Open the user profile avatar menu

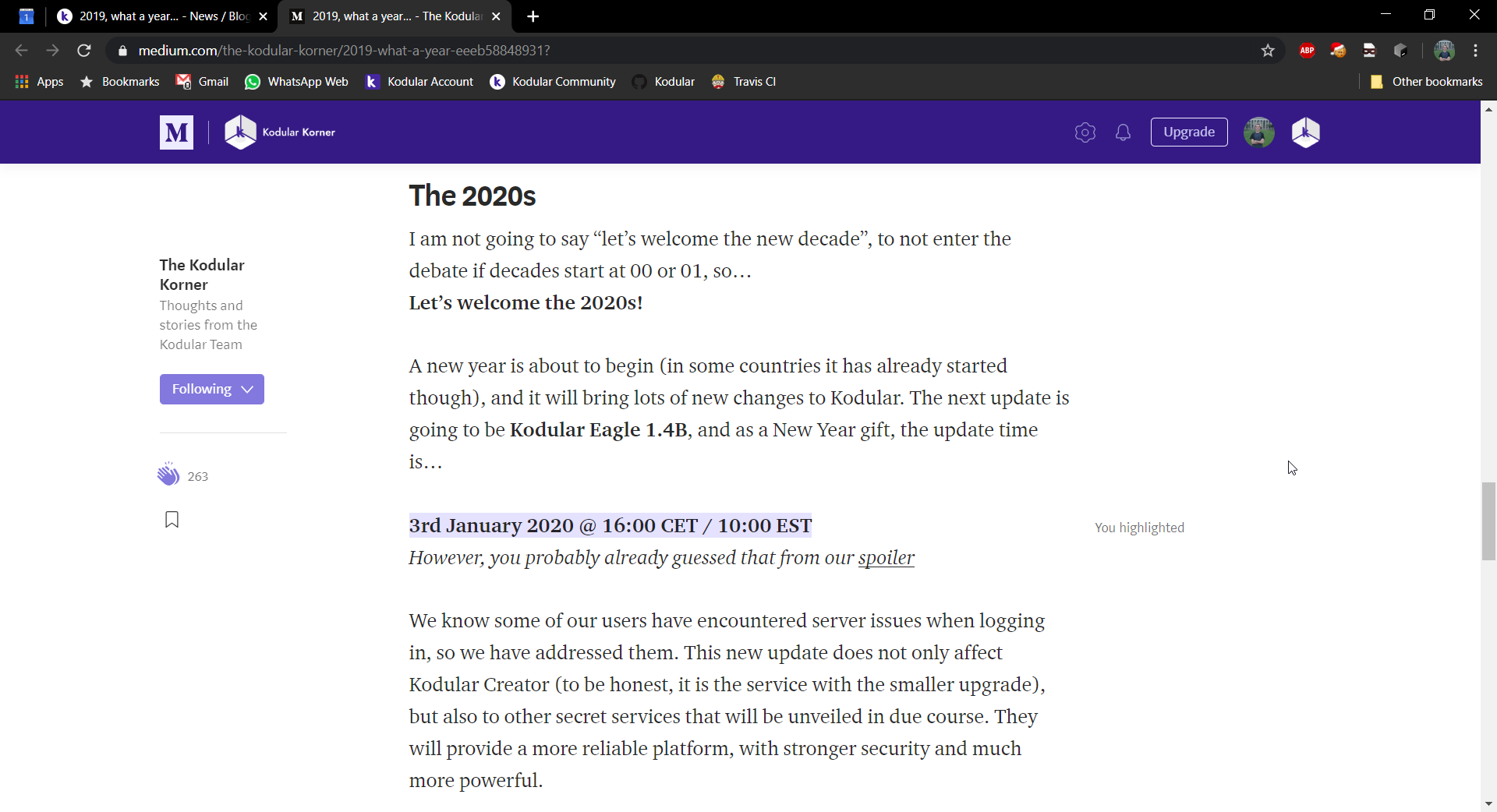(x=1258, y=132)
